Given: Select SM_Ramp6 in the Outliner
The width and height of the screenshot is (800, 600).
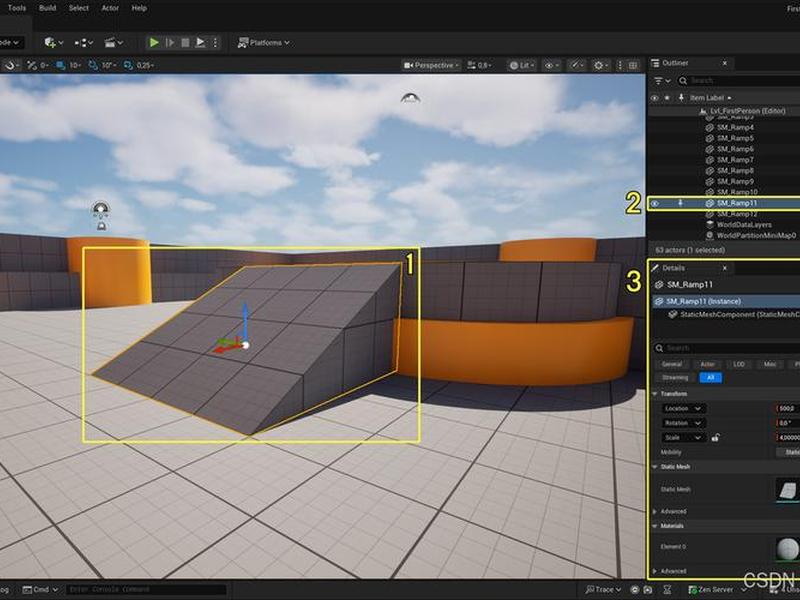Looking at the screenshot, I should (735, 149).
